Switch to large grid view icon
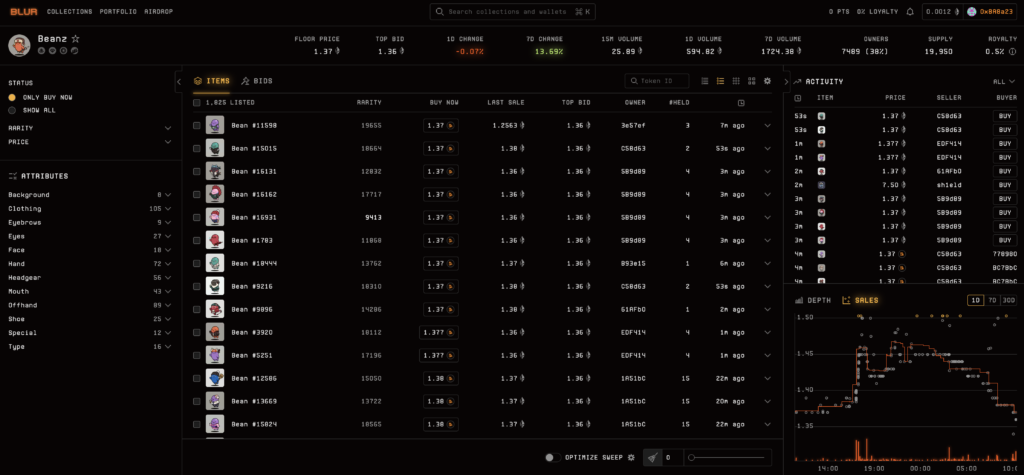The width and height of the screenshot is (1024, 475). tap(752, 81)
